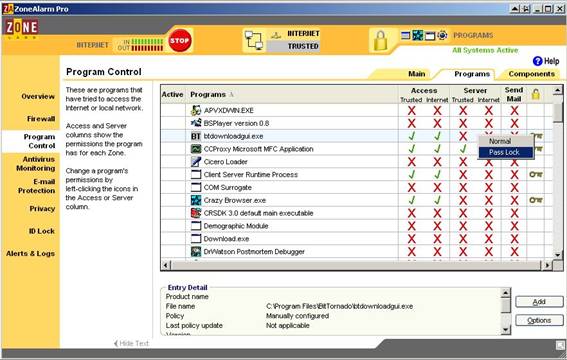Open the Firewall panel
The height and width of the screenshot is (360, 567).
click(x=41, y=119)
